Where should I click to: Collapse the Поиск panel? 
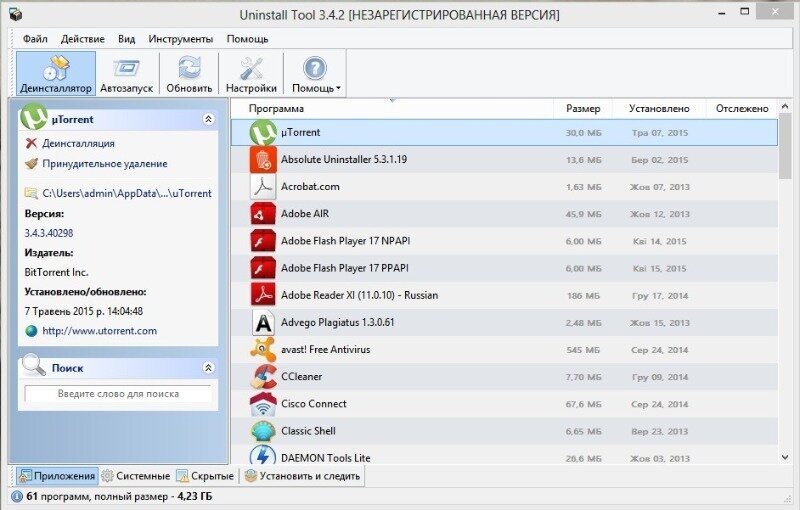(x=208, y=368)
